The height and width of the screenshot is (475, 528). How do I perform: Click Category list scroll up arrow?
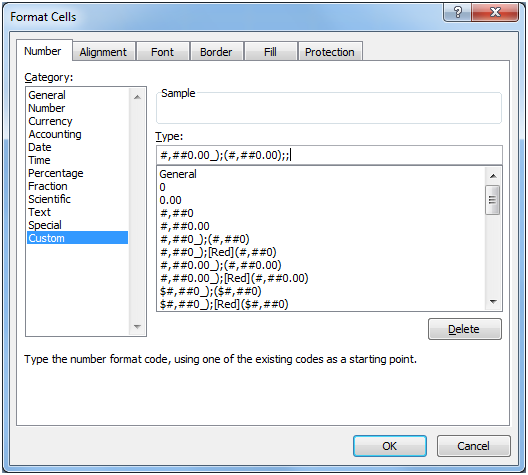(137, 97)
